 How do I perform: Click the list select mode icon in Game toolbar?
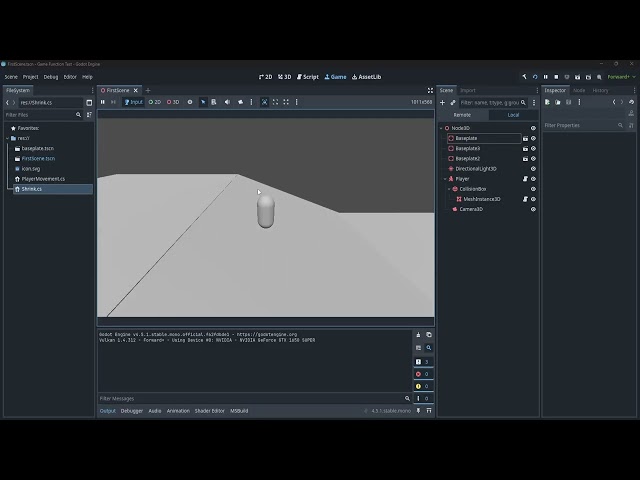[213, 102]
